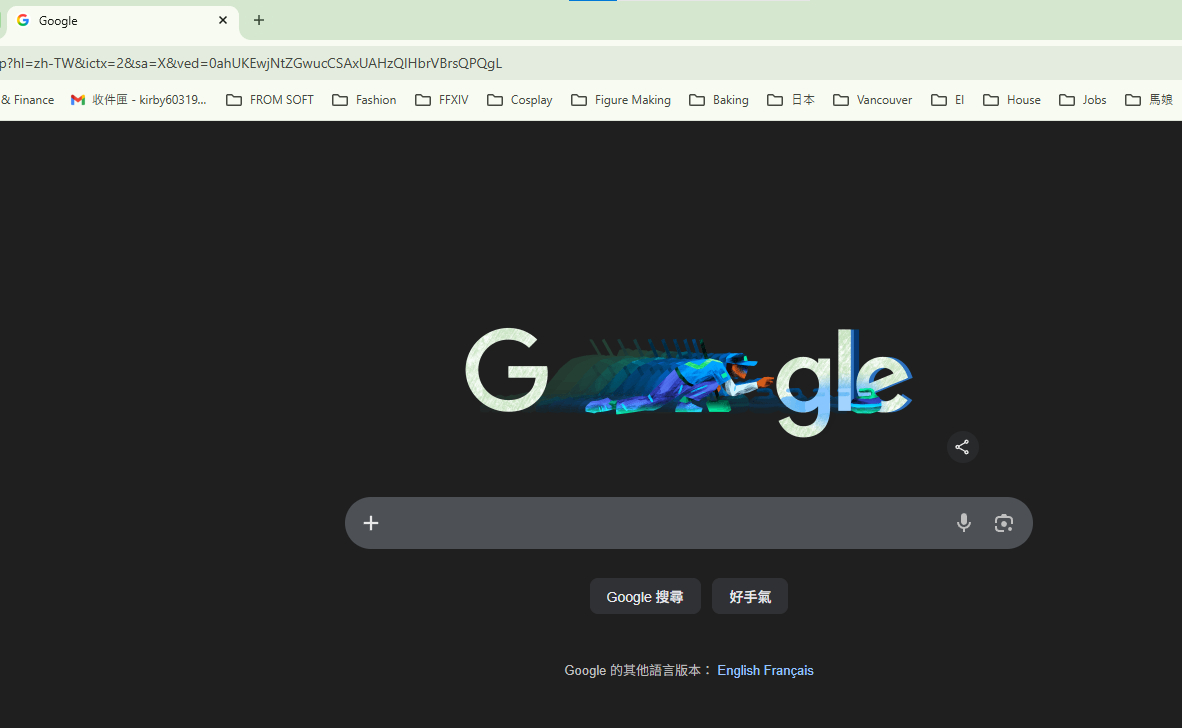Image resolution: width=1182 pixels, height=728 pixels.
Task: Focus the Google search input field
Action: pos(660,523)
